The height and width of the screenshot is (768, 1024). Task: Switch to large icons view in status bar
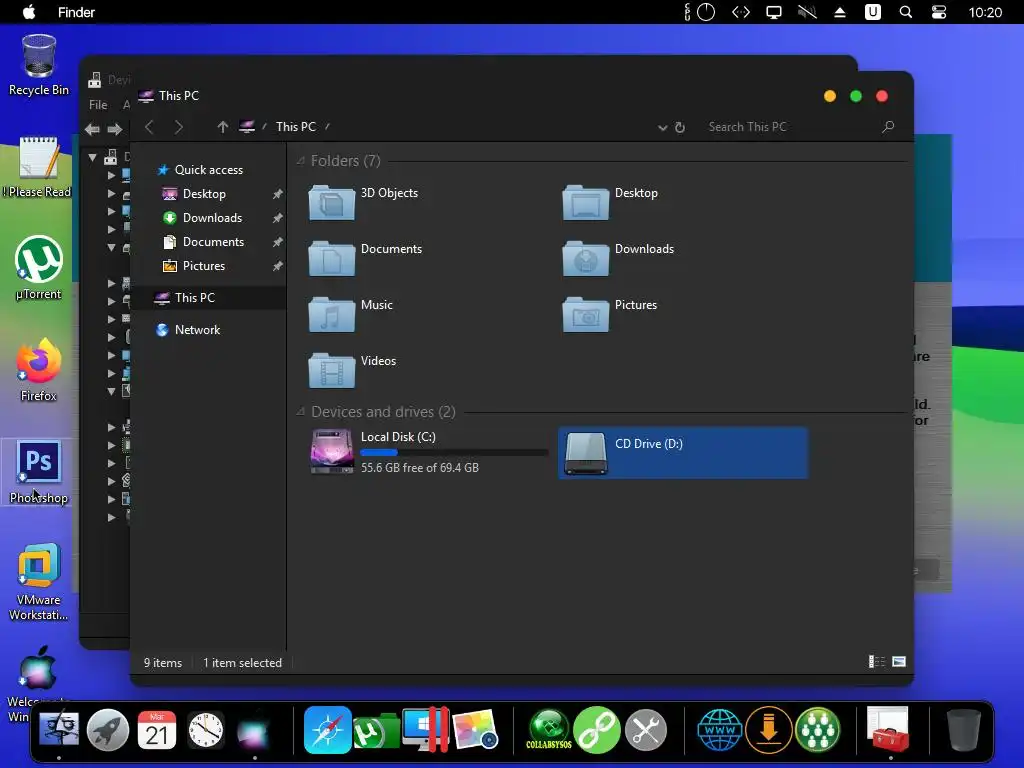[899, 662]
